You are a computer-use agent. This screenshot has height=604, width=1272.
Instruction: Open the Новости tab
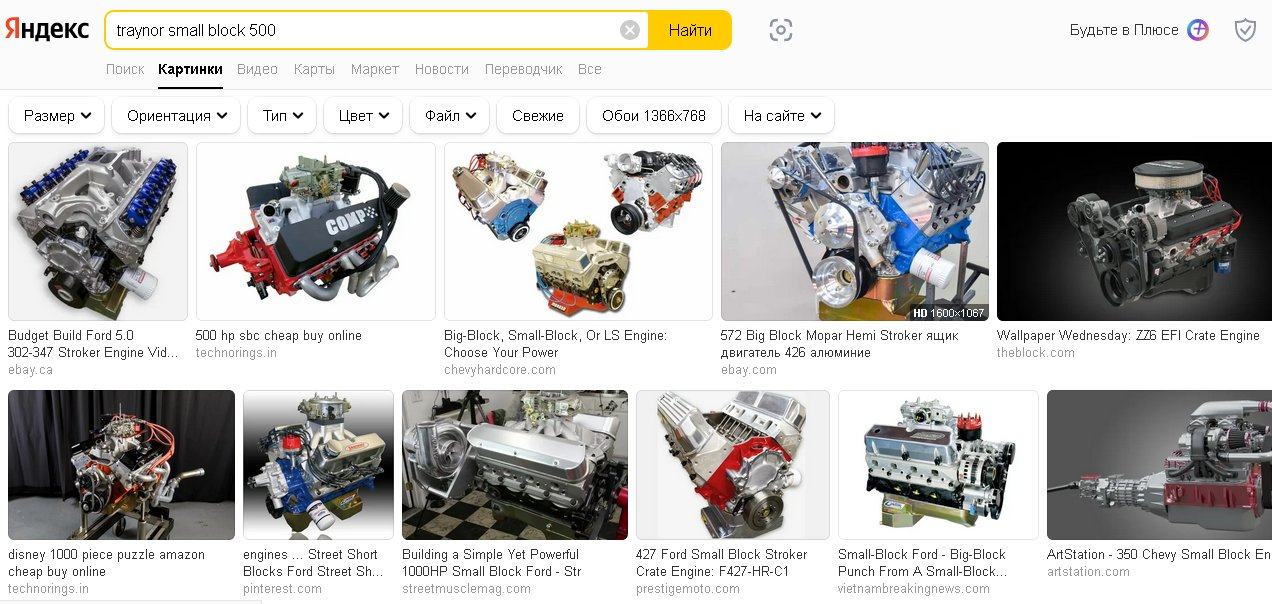(442, 69)
